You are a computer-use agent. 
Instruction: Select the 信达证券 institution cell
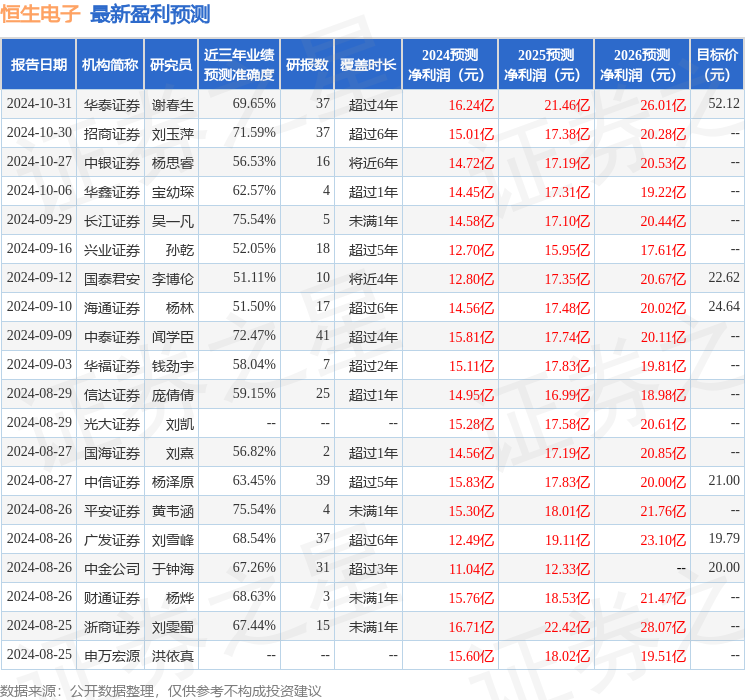click(x=112, y=394)
